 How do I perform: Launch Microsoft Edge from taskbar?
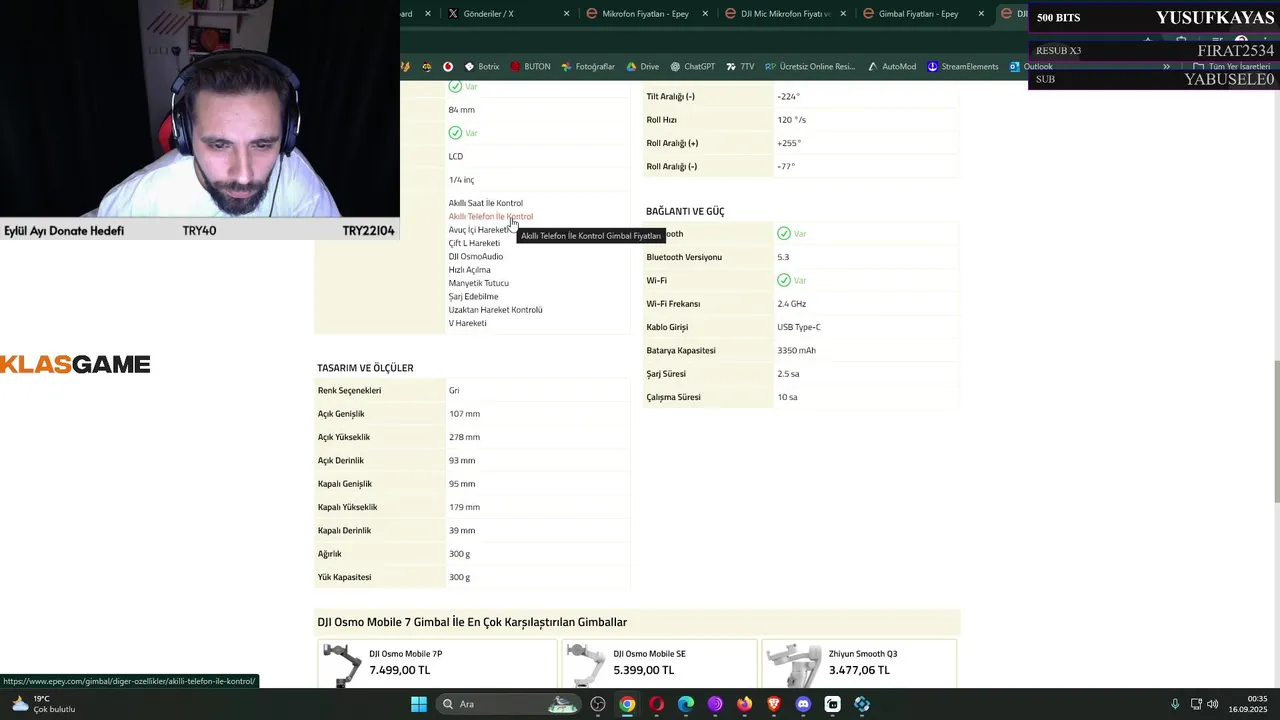coord(686,704)
